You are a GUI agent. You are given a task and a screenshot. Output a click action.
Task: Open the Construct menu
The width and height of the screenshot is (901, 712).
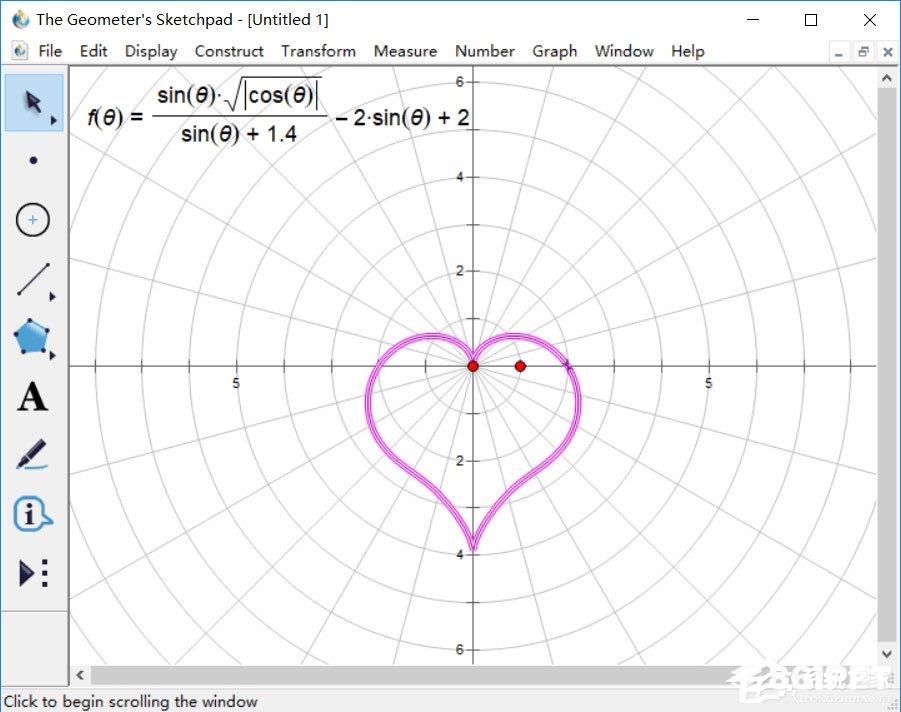pos(229,51)
